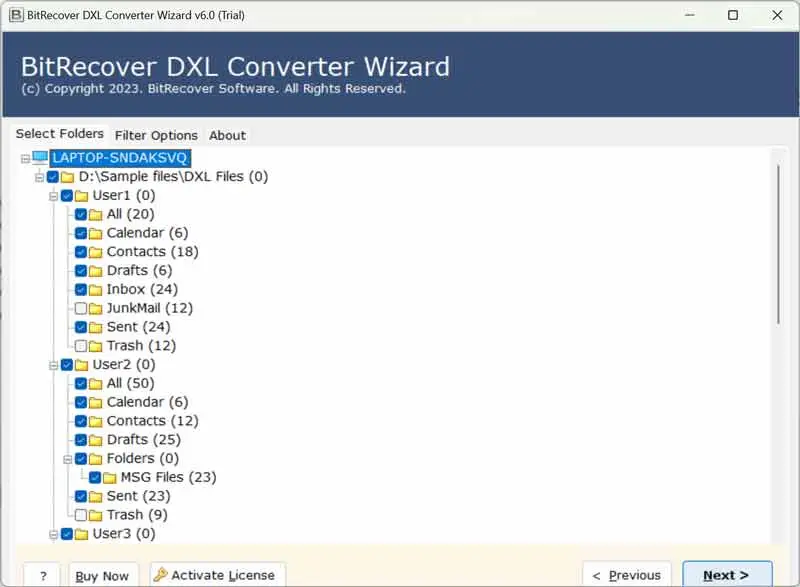Image resolution: width=800 pixels, height=587 pixels.
Task: Collapse the Folders node under User2
Action: click(67, 459)
